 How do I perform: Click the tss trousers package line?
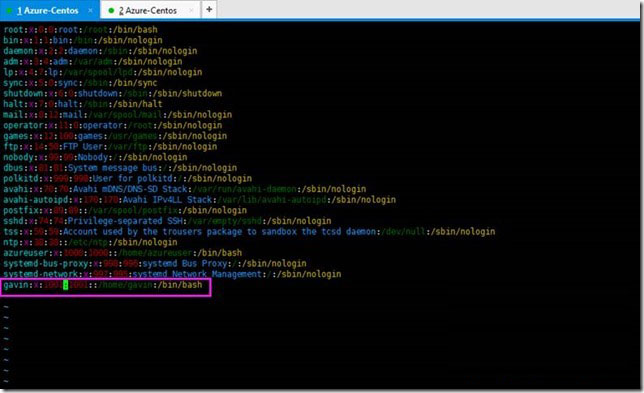click(249, 232)
